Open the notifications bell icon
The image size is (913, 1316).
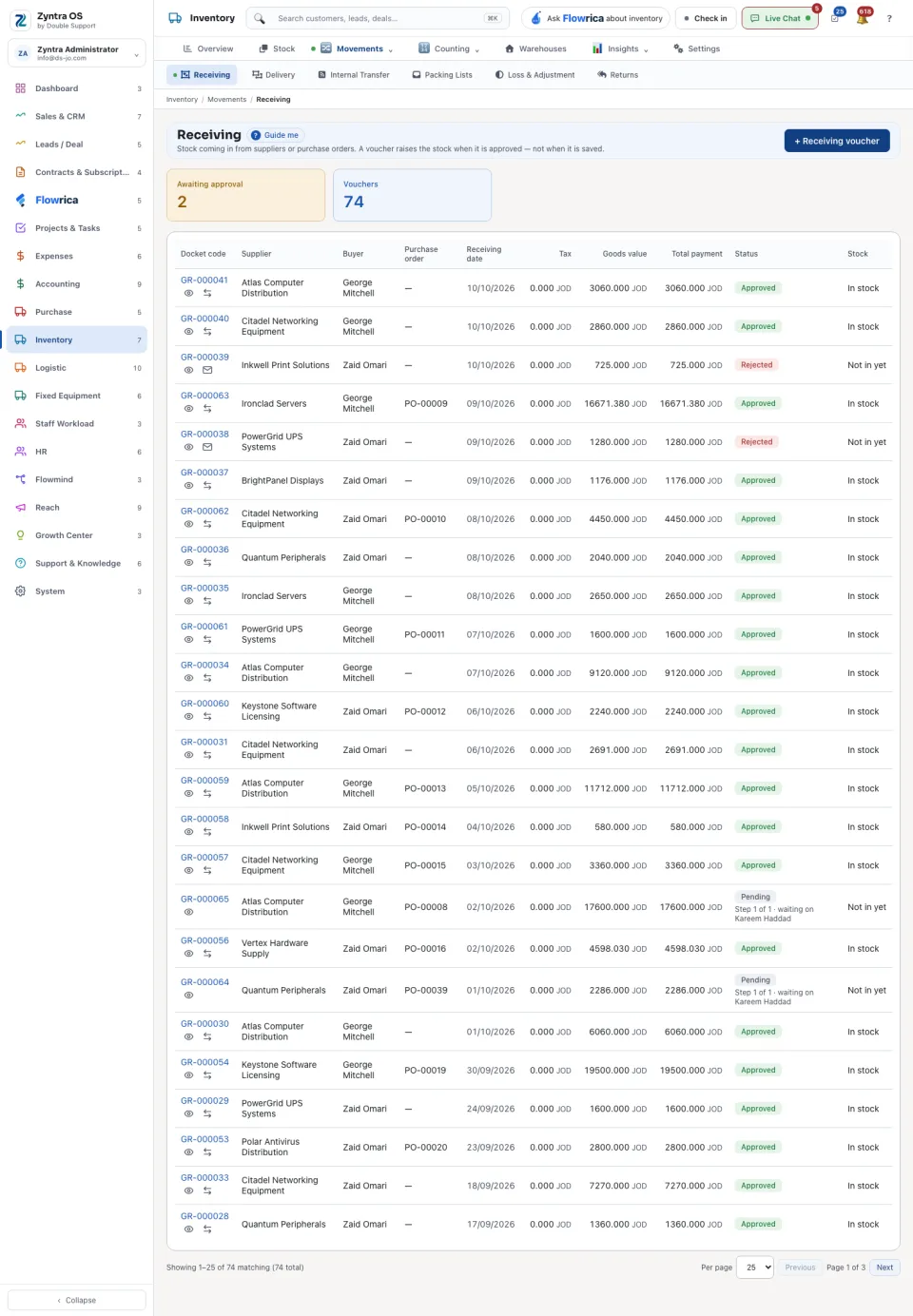click(862, 18)
